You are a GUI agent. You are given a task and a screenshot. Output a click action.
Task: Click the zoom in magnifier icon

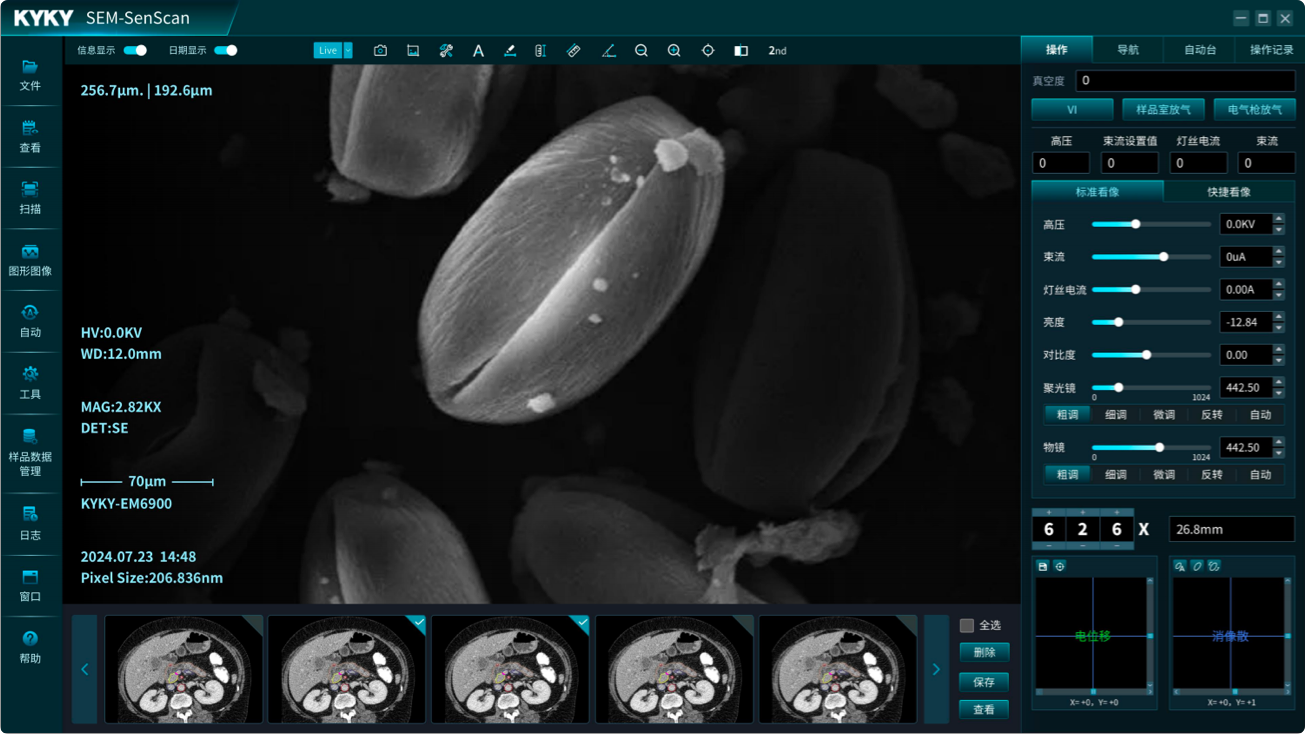(674, 51)
